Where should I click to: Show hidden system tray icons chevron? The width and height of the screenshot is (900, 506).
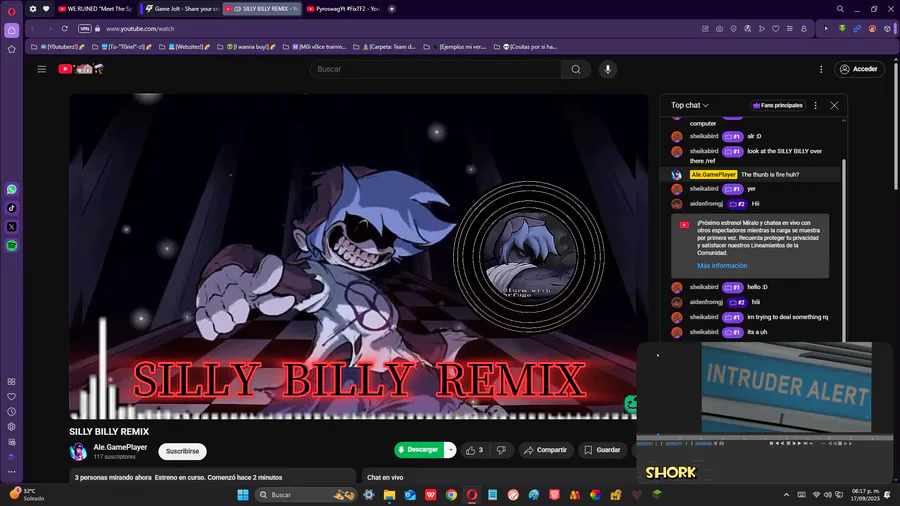pyautogui.click(x=786, y=495)
